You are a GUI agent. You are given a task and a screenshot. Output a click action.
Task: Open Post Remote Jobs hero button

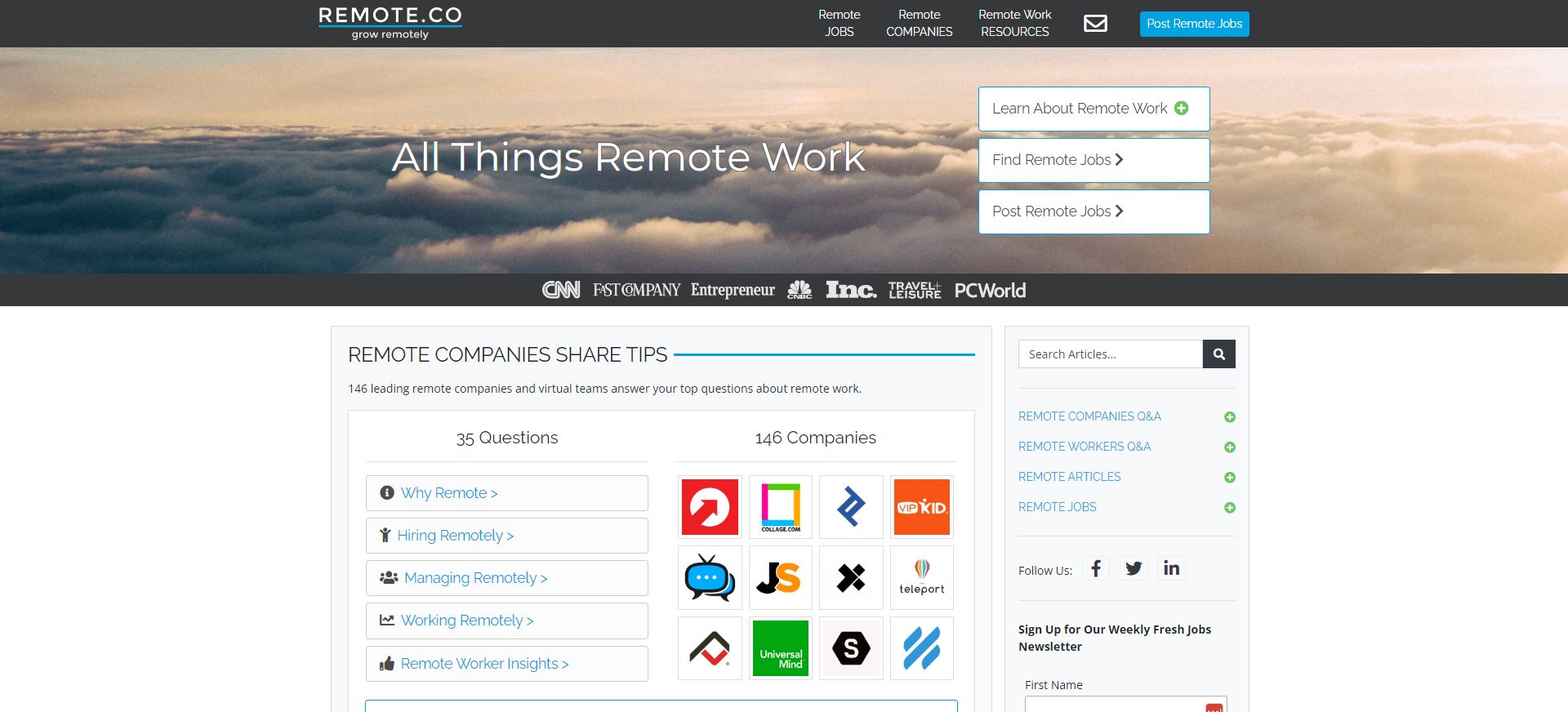[x=1094, y=211]
